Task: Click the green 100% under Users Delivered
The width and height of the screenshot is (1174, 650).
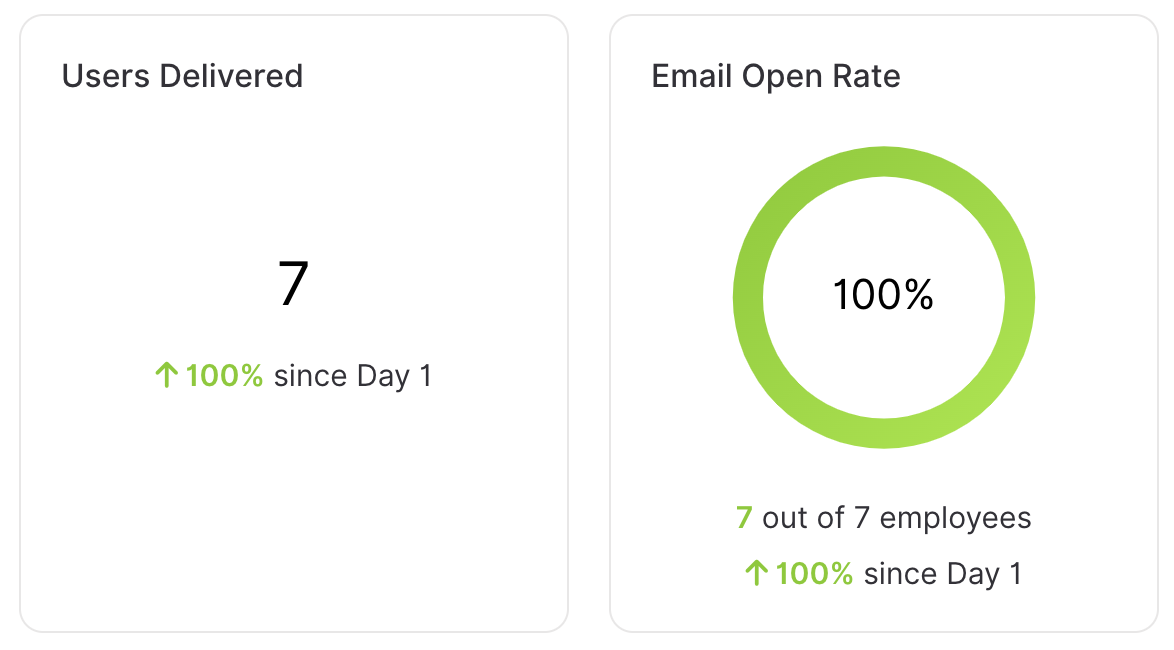Action: click(x=224, y=376)
